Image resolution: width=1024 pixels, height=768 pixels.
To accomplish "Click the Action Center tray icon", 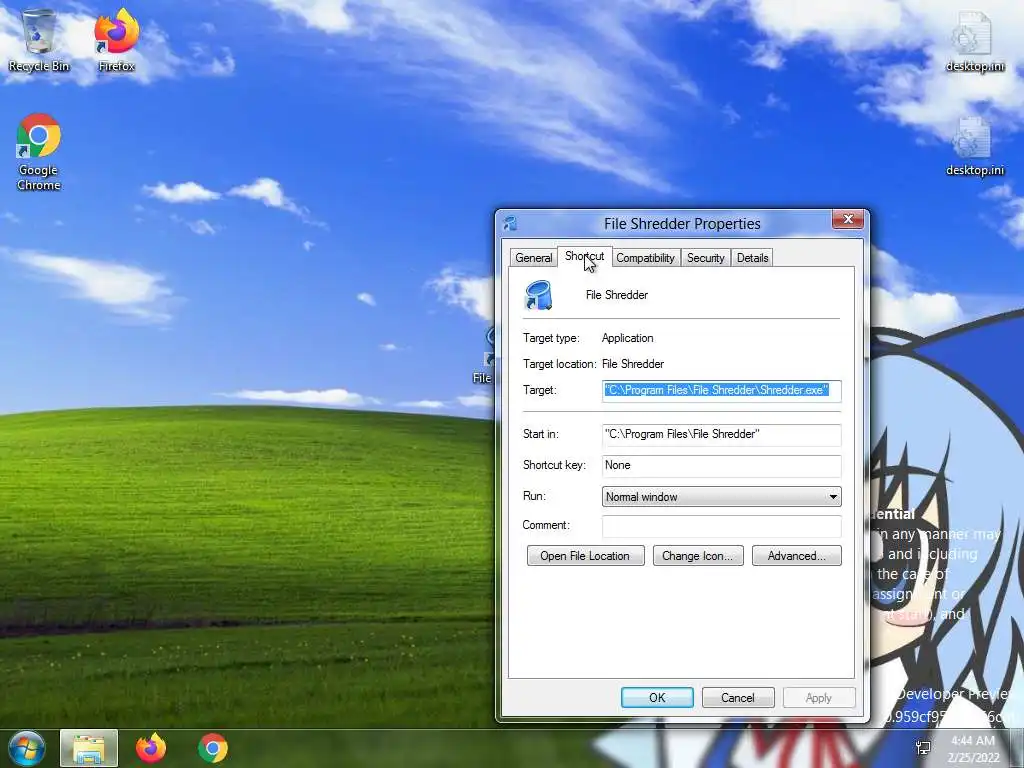I will pyautogui.click(x=923, y=748).
